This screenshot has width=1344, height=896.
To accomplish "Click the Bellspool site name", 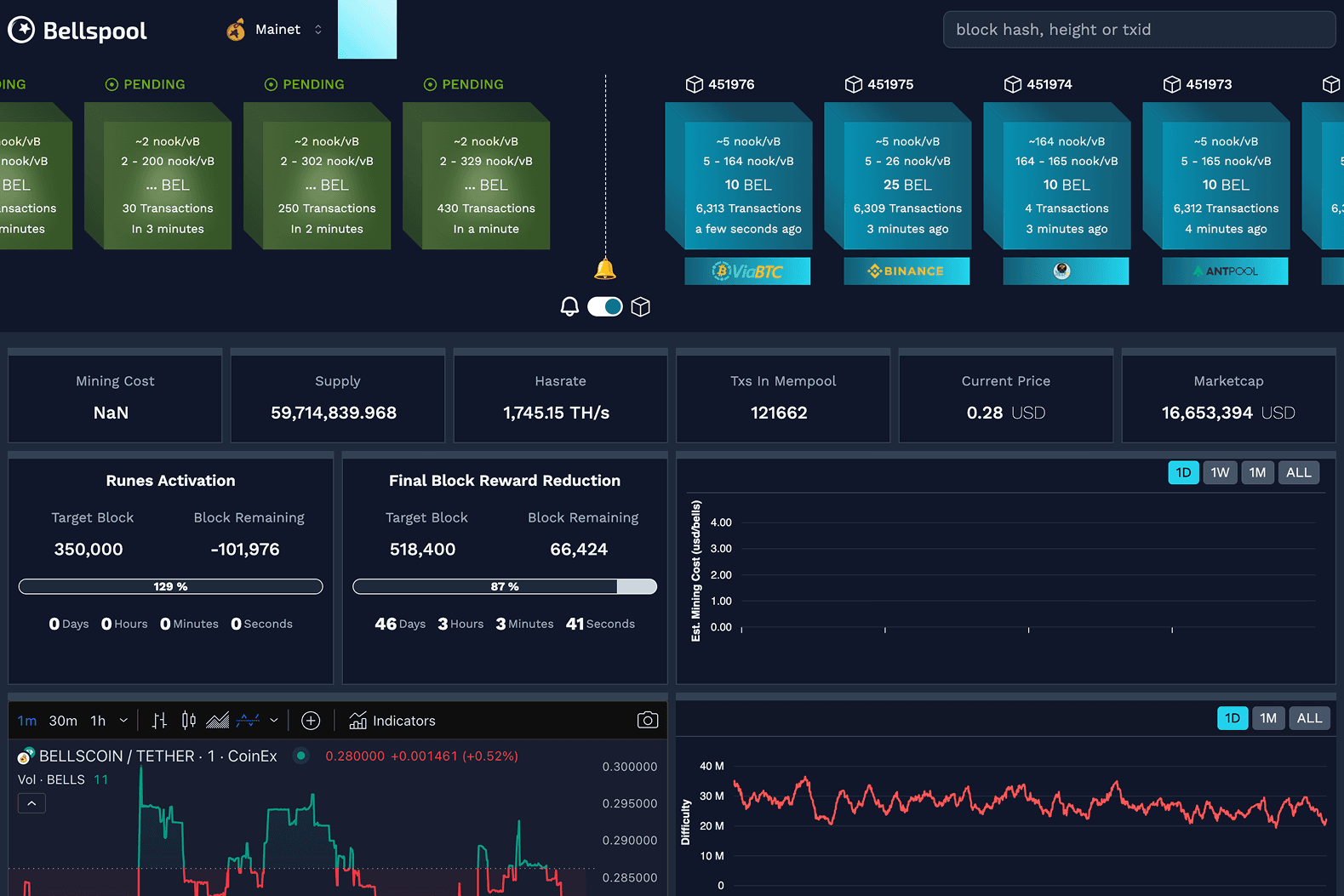I will pyautogui.click(x=94, y=31).
